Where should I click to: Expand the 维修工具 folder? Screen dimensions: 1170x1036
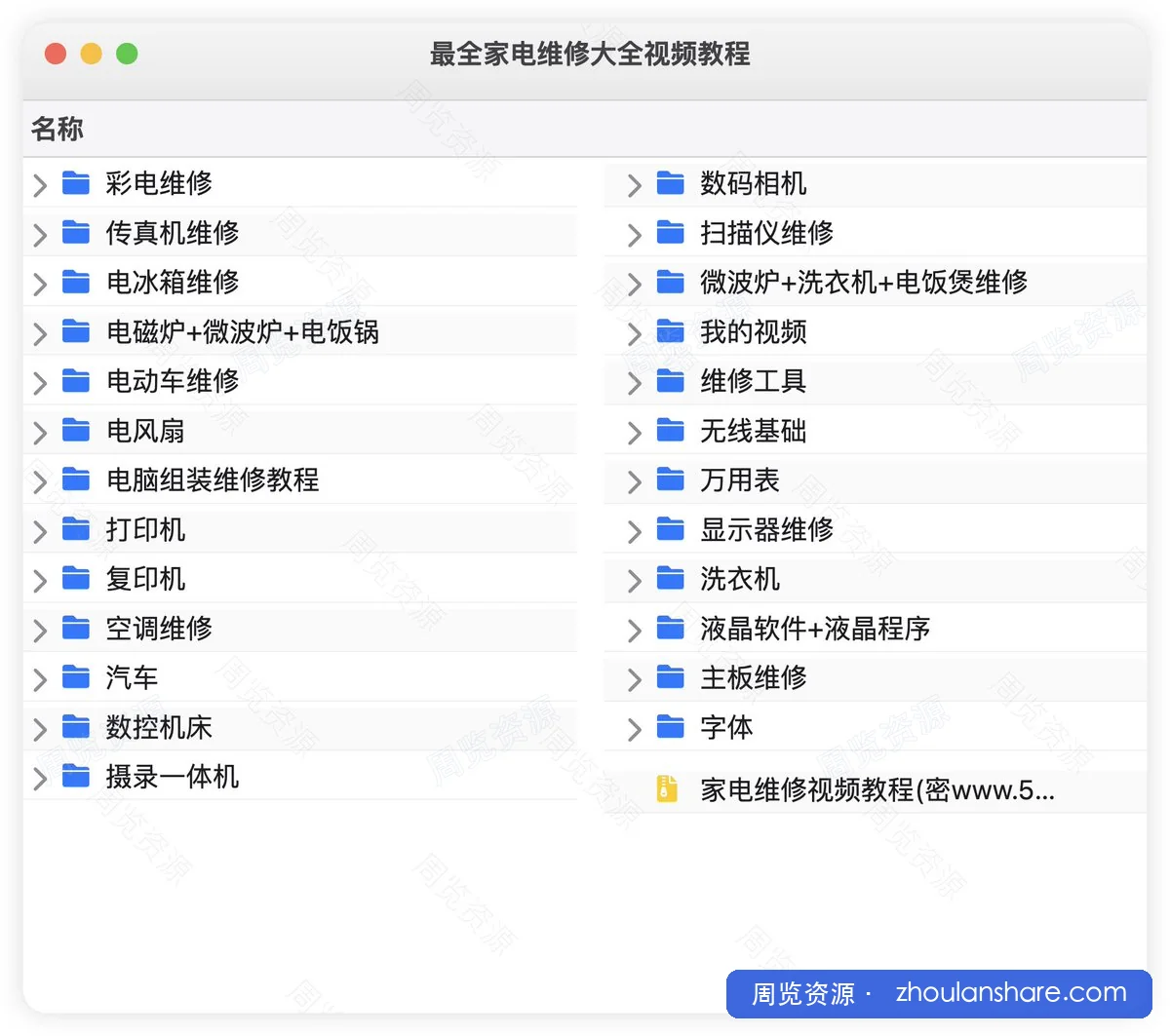pyautogui.click(x=635, y=382)
